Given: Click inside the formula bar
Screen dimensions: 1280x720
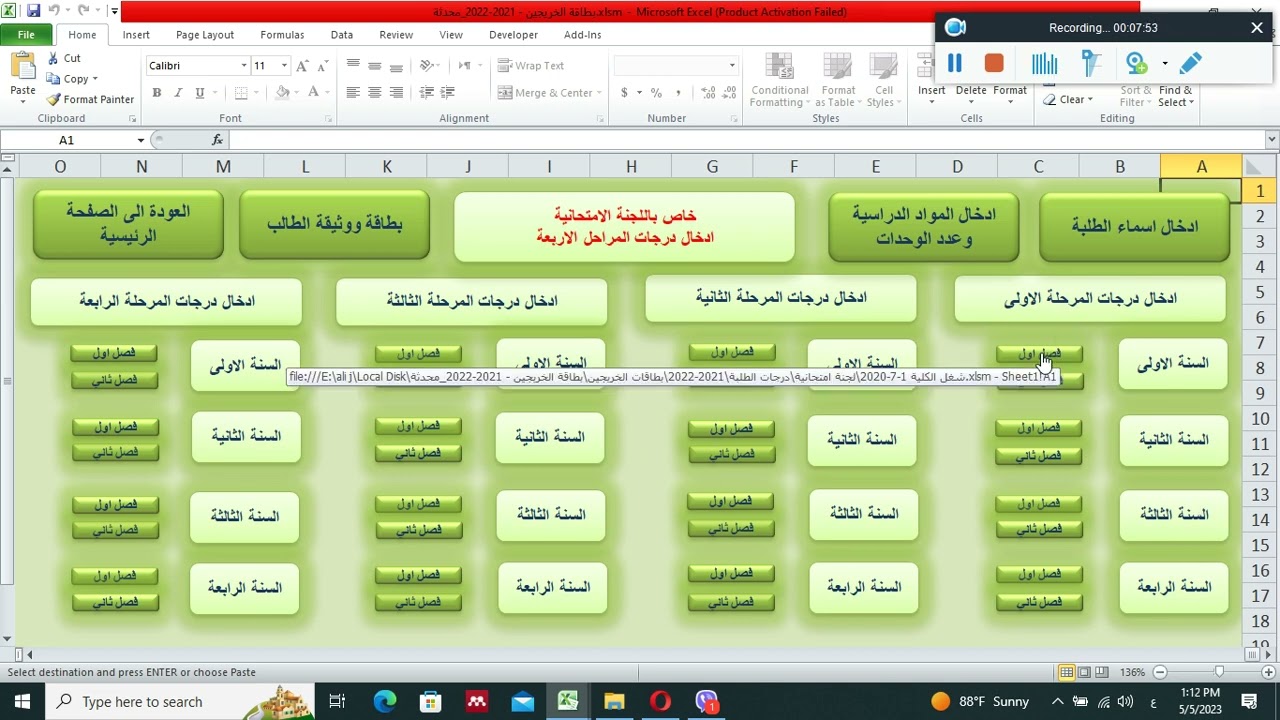Looking at the screenshot, I should coord(745,140).
